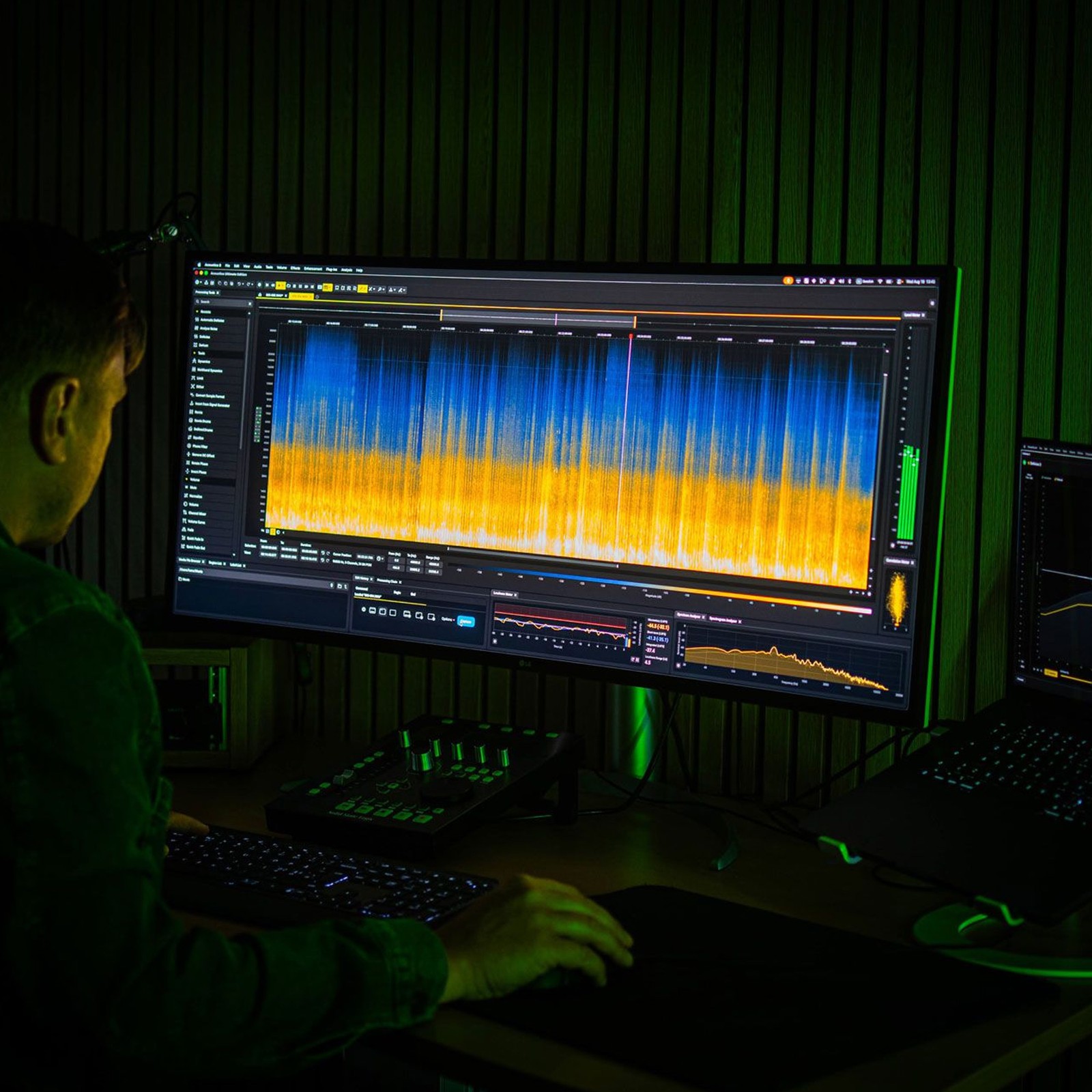Open the Enhancement menu
The height and width of the screenshot is (1092, 1092).
(x=313, y=269)
